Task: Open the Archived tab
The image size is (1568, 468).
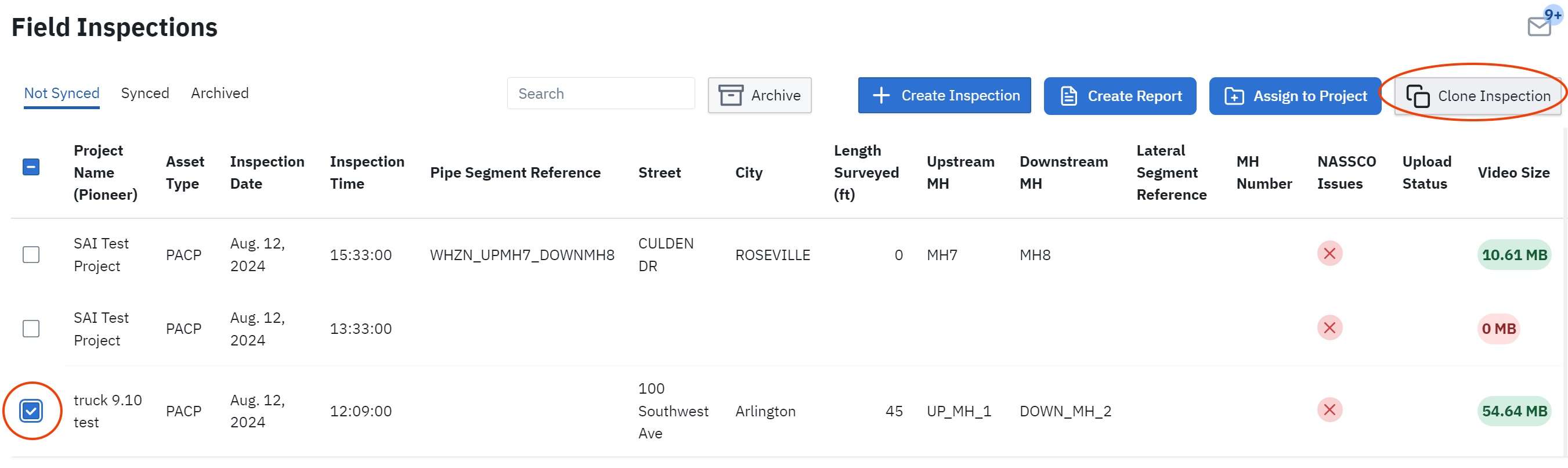Action: pyautogui.click(x=220, y=93)
